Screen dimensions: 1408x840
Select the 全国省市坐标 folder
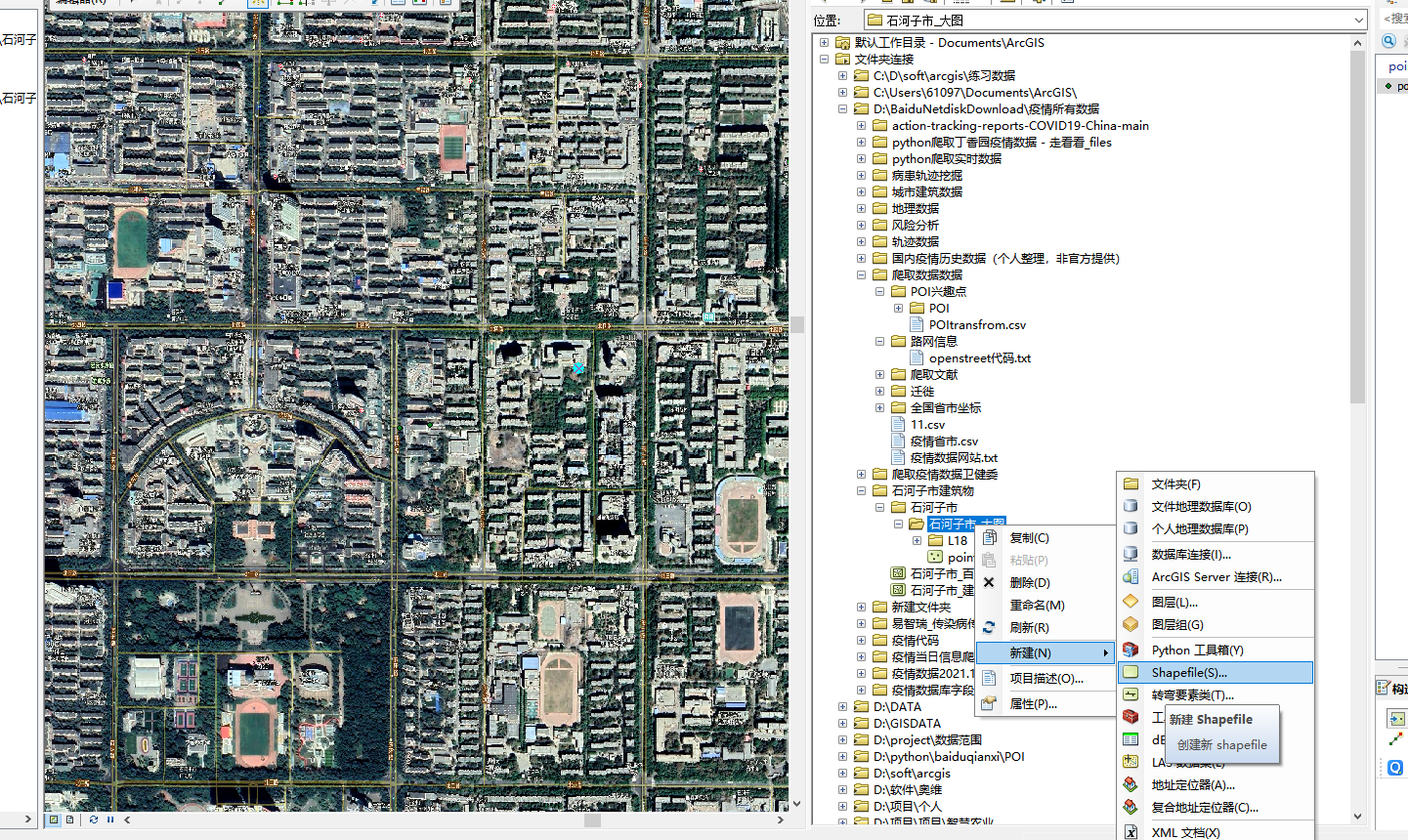(946, 407)
